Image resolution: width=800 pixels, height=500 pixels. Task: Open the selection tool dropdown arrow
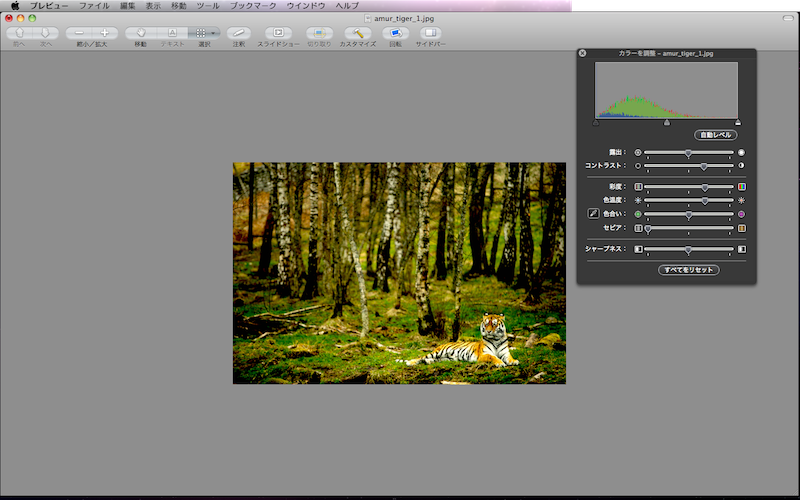tap(213, 33)
